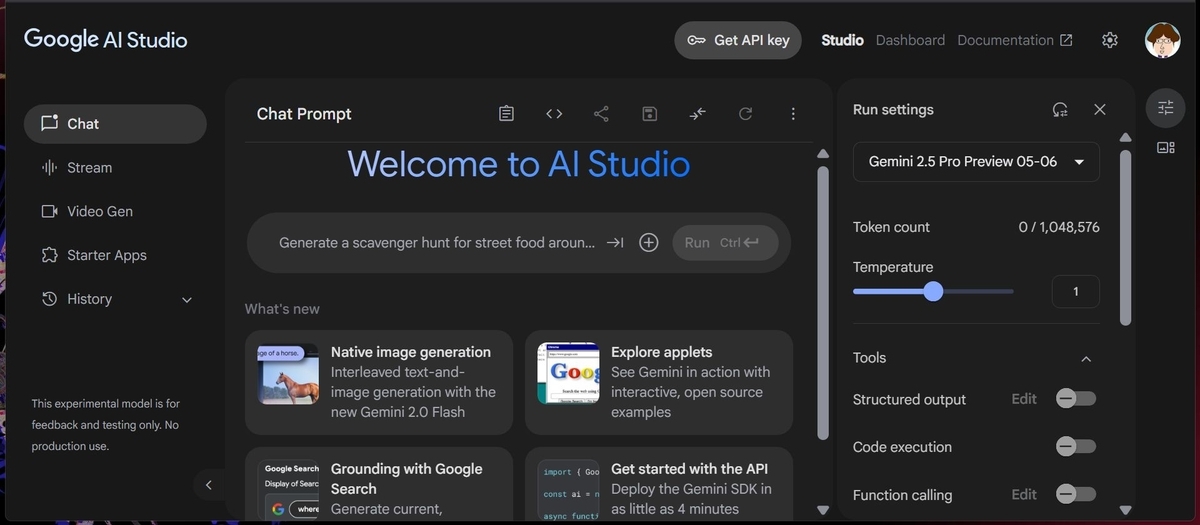Click the Run settings scroll down arrow
The height and width of the screenshot is (525, 1200).
pos(1126,509)
